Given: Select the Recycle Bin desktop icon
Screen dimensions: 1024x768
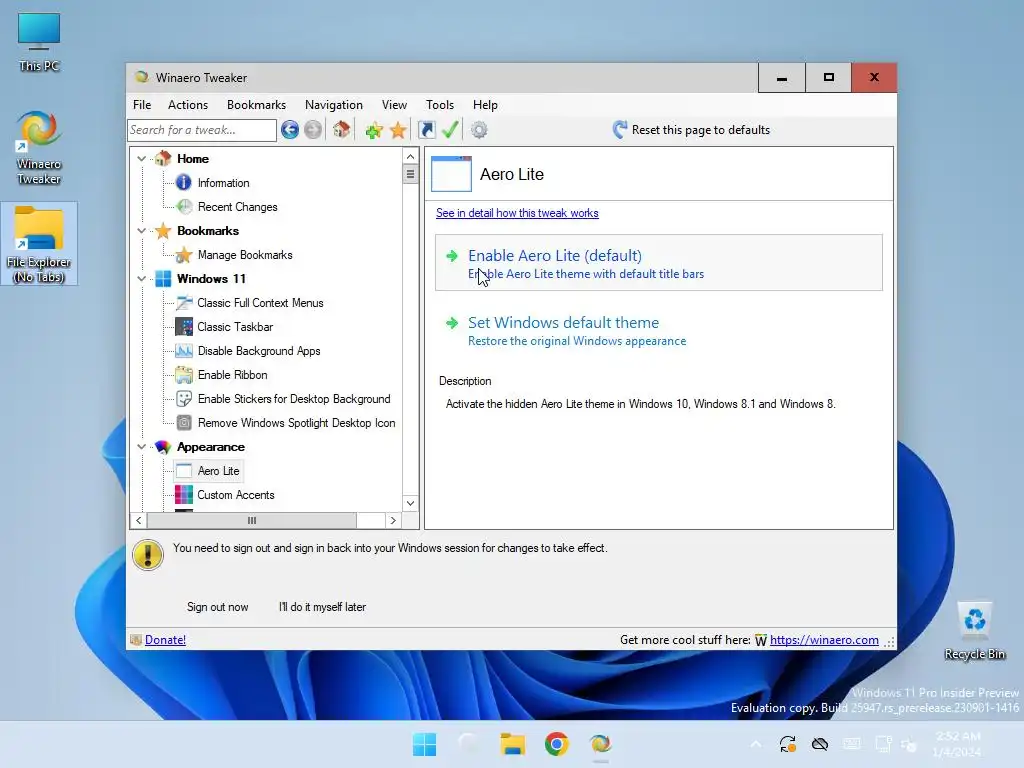Looking at the screenshot, I should pyautogui.click(x=974, y=631).
